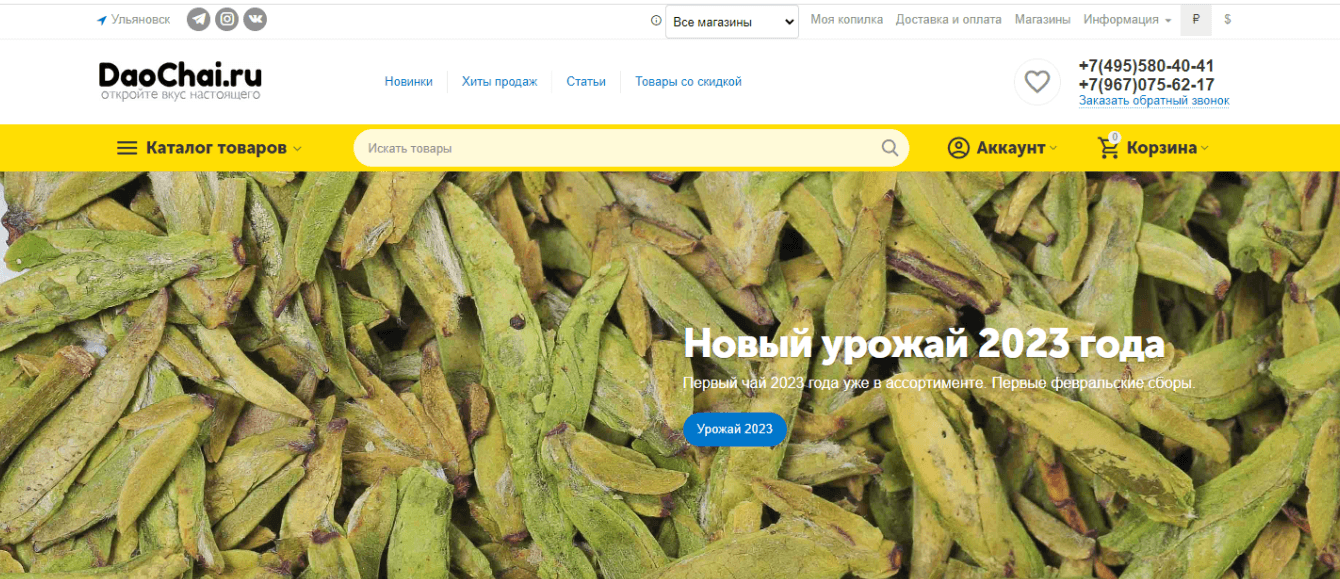Open the Instagram social link icon
The height and width of the screenshot is (579, 1340).
pyautogui.click(x=227, y=19)
